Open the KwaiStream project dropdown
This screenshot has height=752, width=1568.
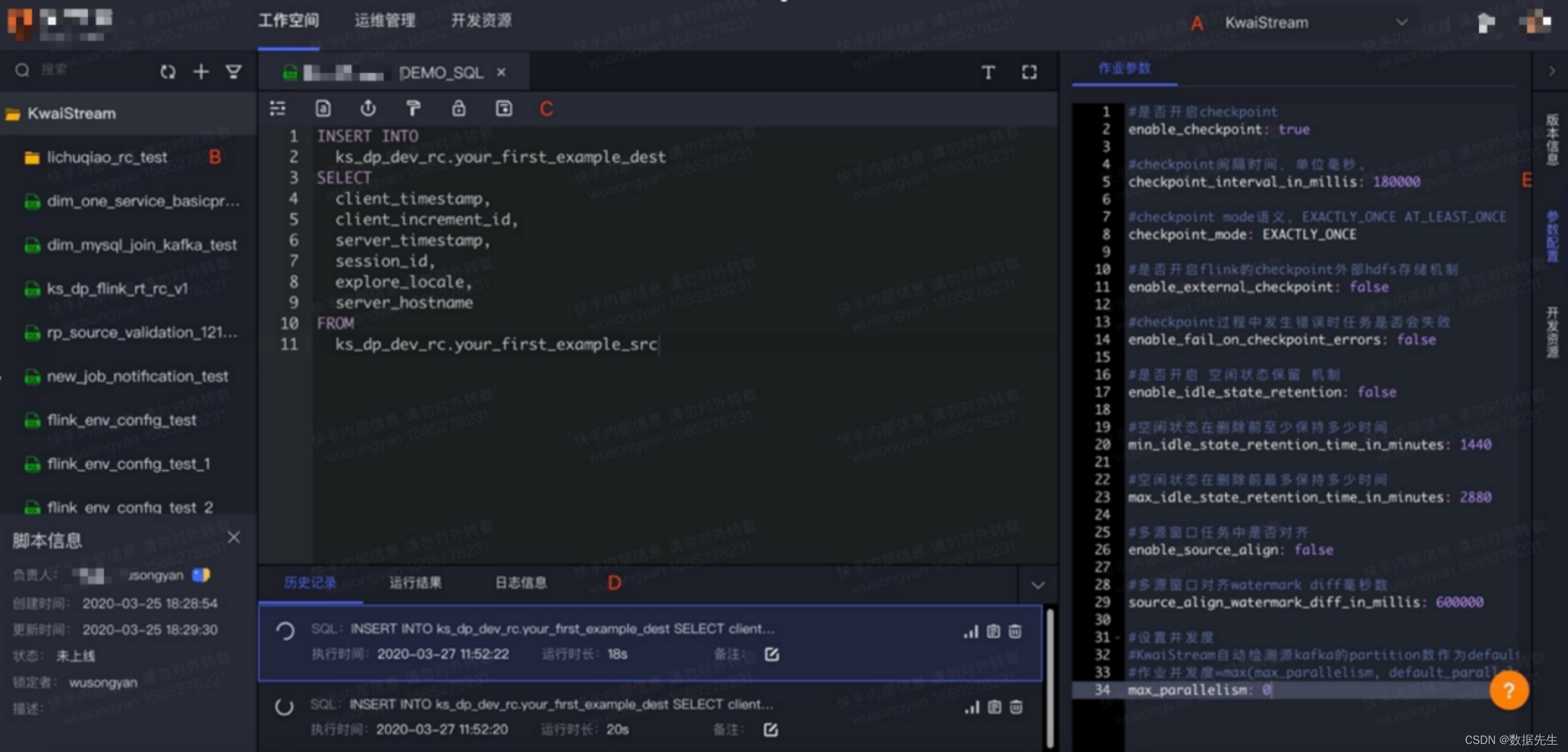coord(1401,23)
